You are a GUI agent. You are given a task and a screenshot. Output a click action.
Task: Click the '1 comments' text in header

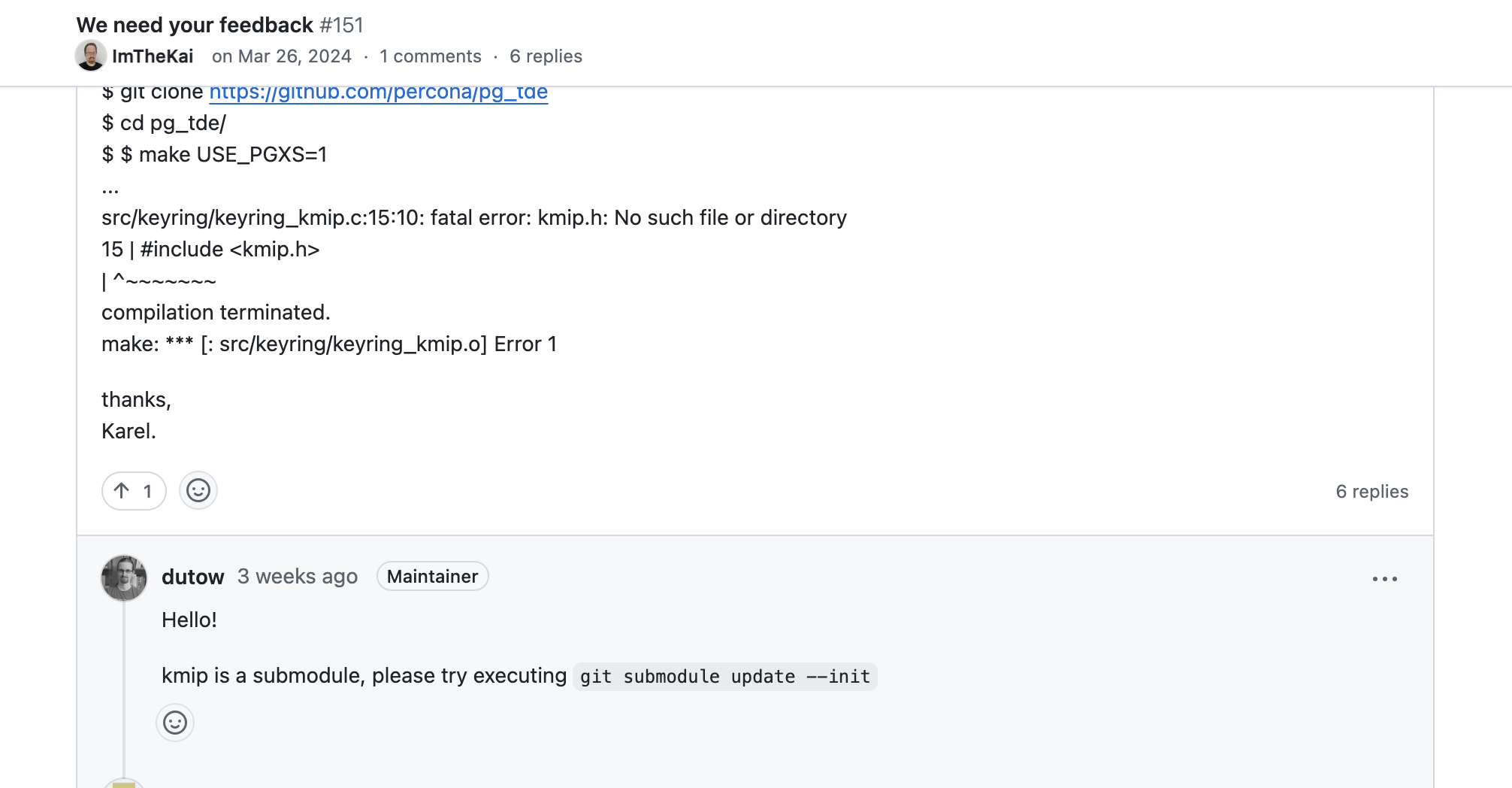click(x=431, y=56)
